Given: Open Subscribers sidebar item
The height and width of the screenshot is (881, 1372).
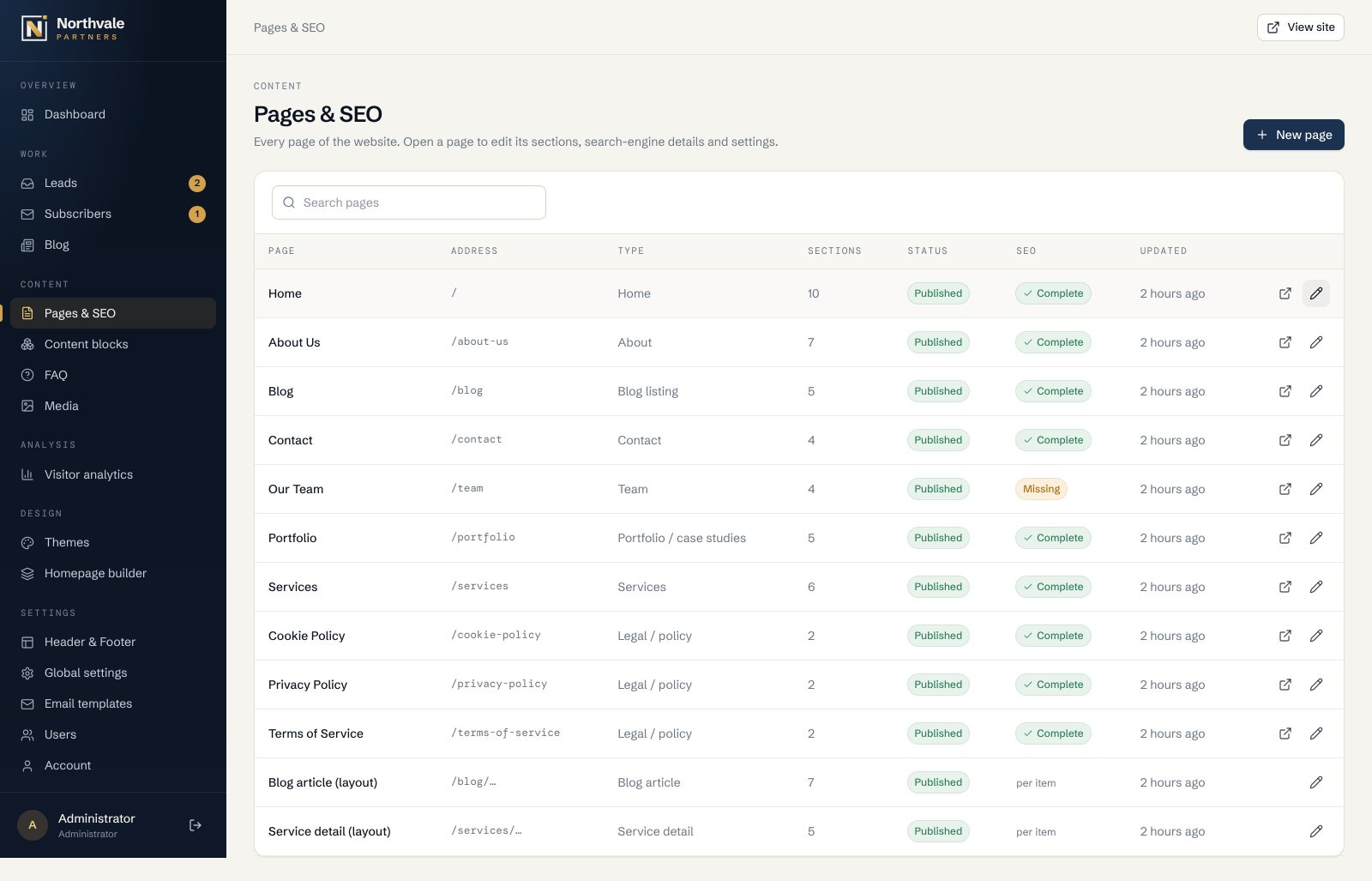Looking at the screenshot, I should tap(113, 214).
